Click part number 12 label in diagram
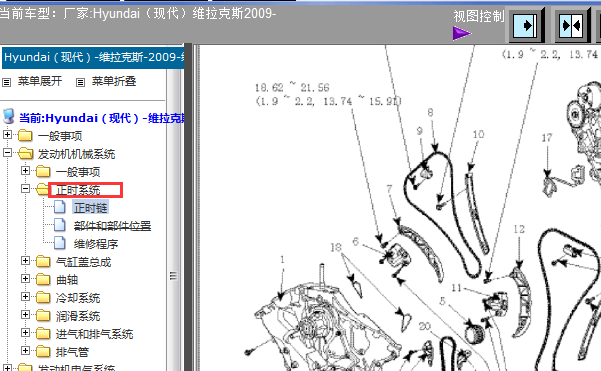 point(519,229)
